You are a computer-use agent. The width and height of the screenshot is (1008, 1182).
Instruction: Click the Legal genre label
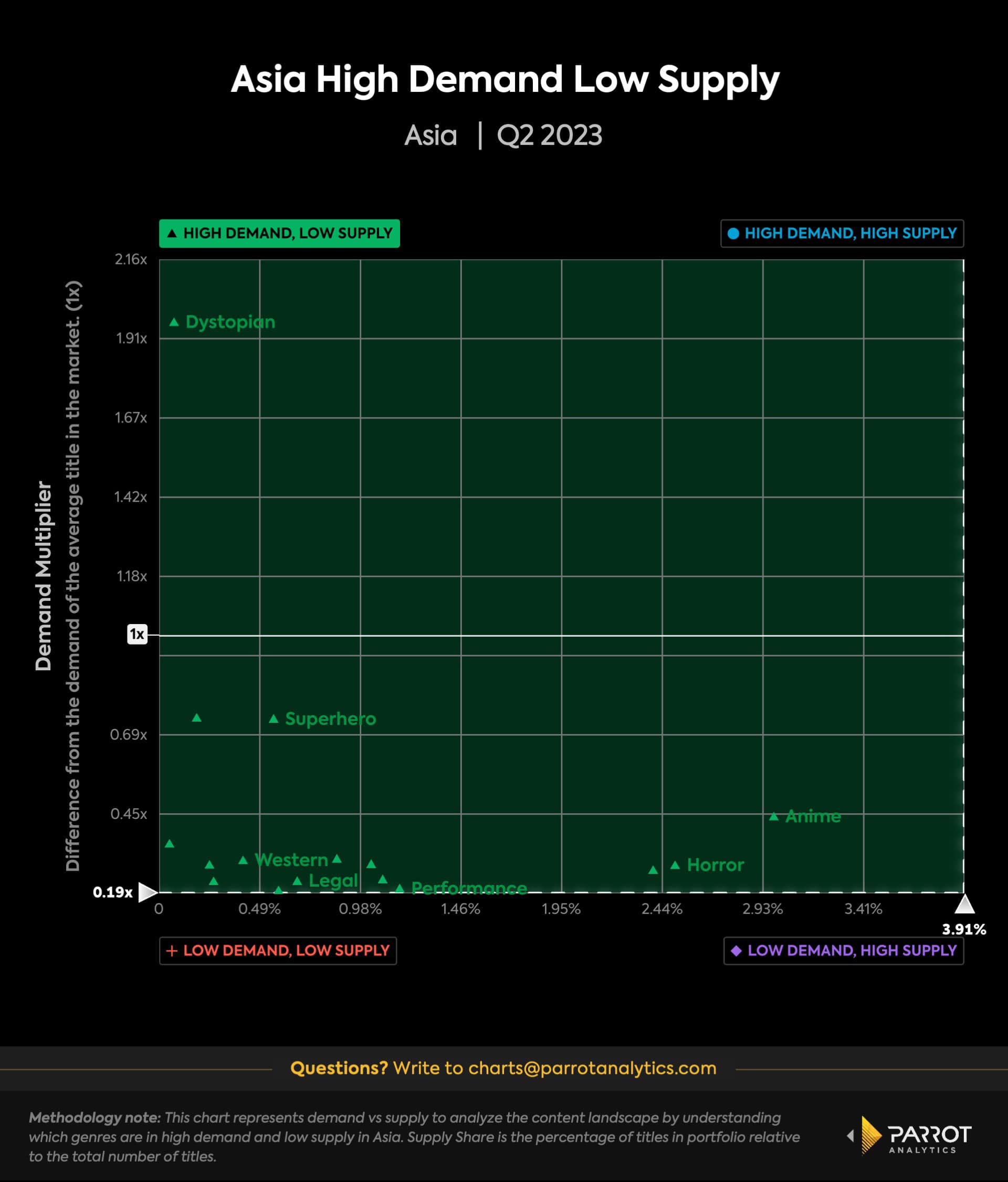click(x=333, y=881)
